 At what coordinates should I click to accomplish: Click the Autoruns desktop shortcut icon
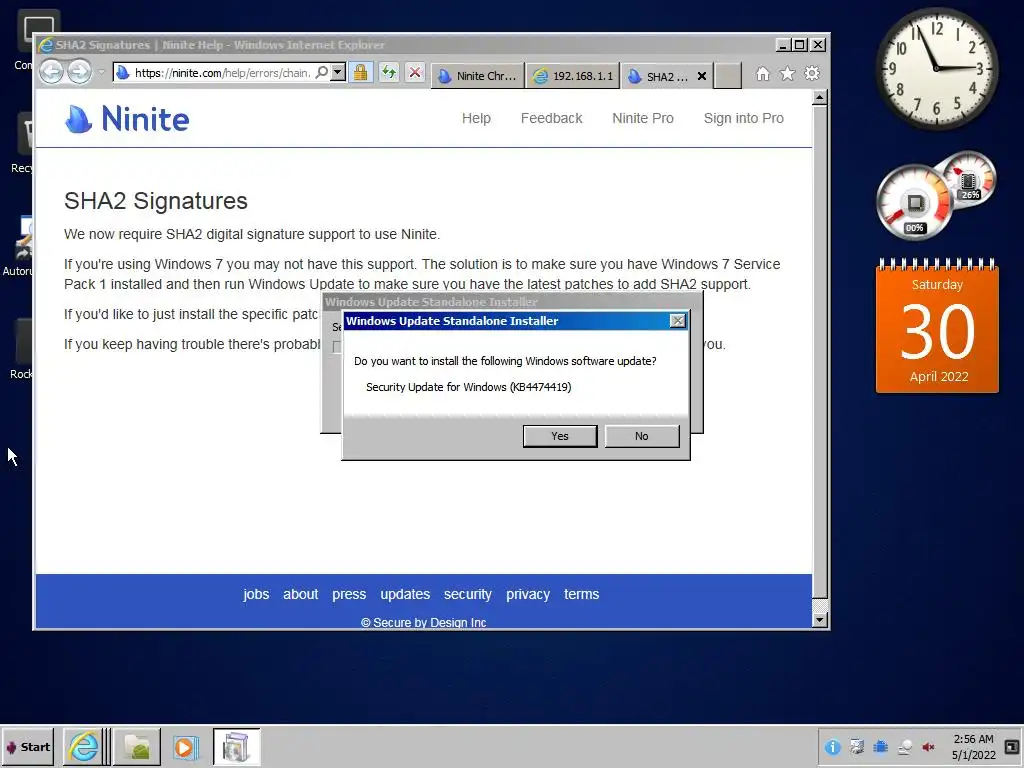click(21, 246)
